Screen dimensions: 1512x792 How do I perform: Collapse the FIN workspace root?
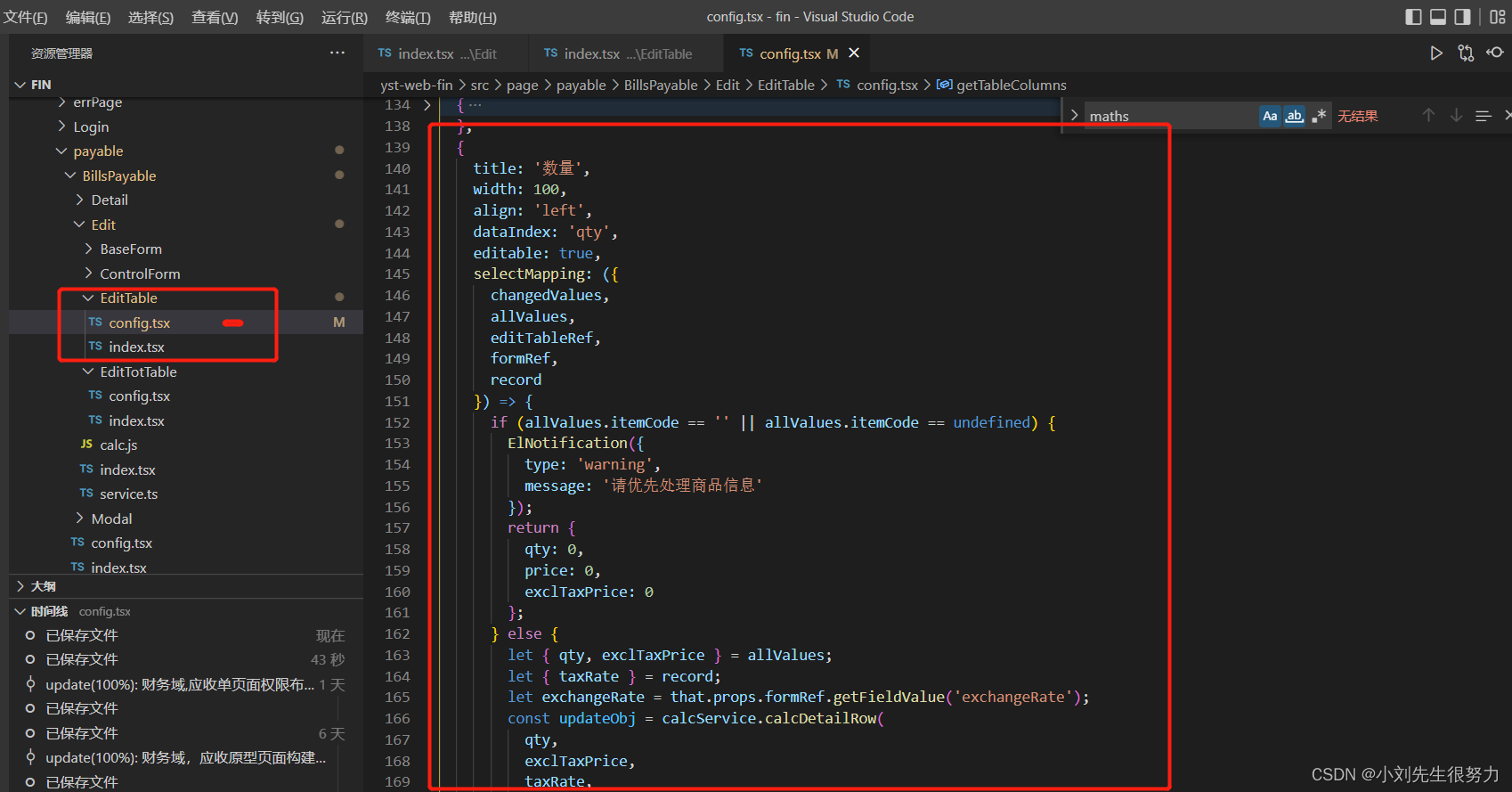(20, 85)
